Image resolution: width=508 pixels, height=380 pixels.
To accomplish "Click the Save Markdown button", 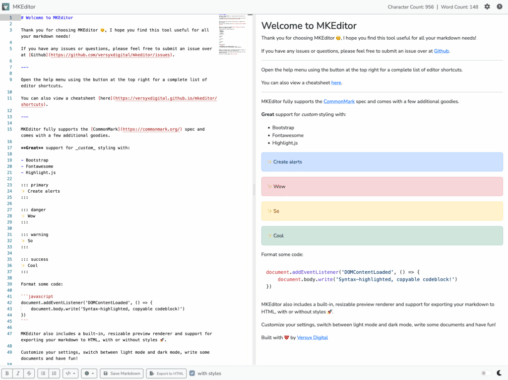I will 122,373.
